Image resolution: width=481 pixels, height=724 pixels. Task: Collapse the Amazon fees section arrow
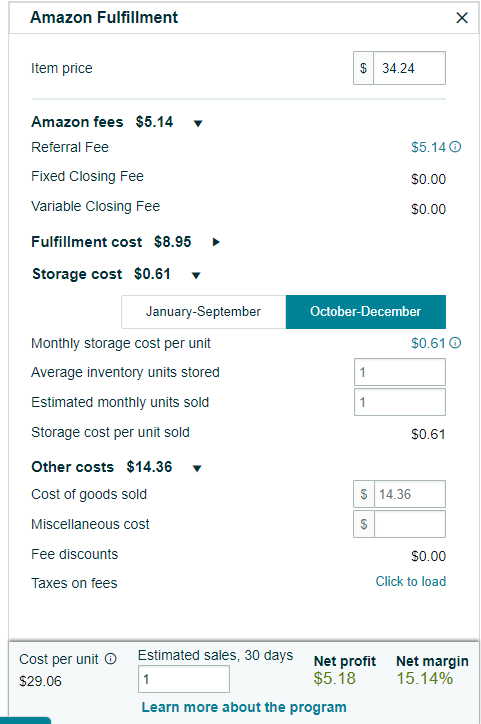pos(198,123)
